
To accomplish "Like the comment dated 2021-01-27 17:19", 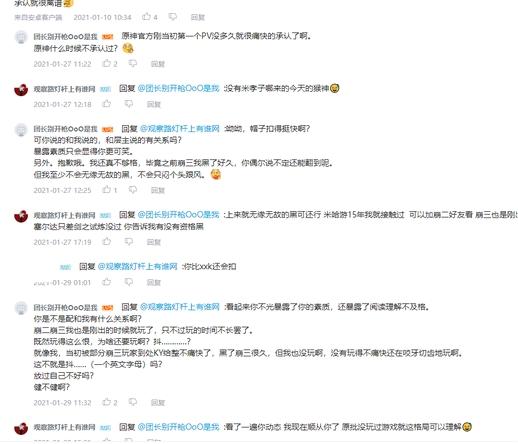I will pyautogui.click(x=107, y=242).
